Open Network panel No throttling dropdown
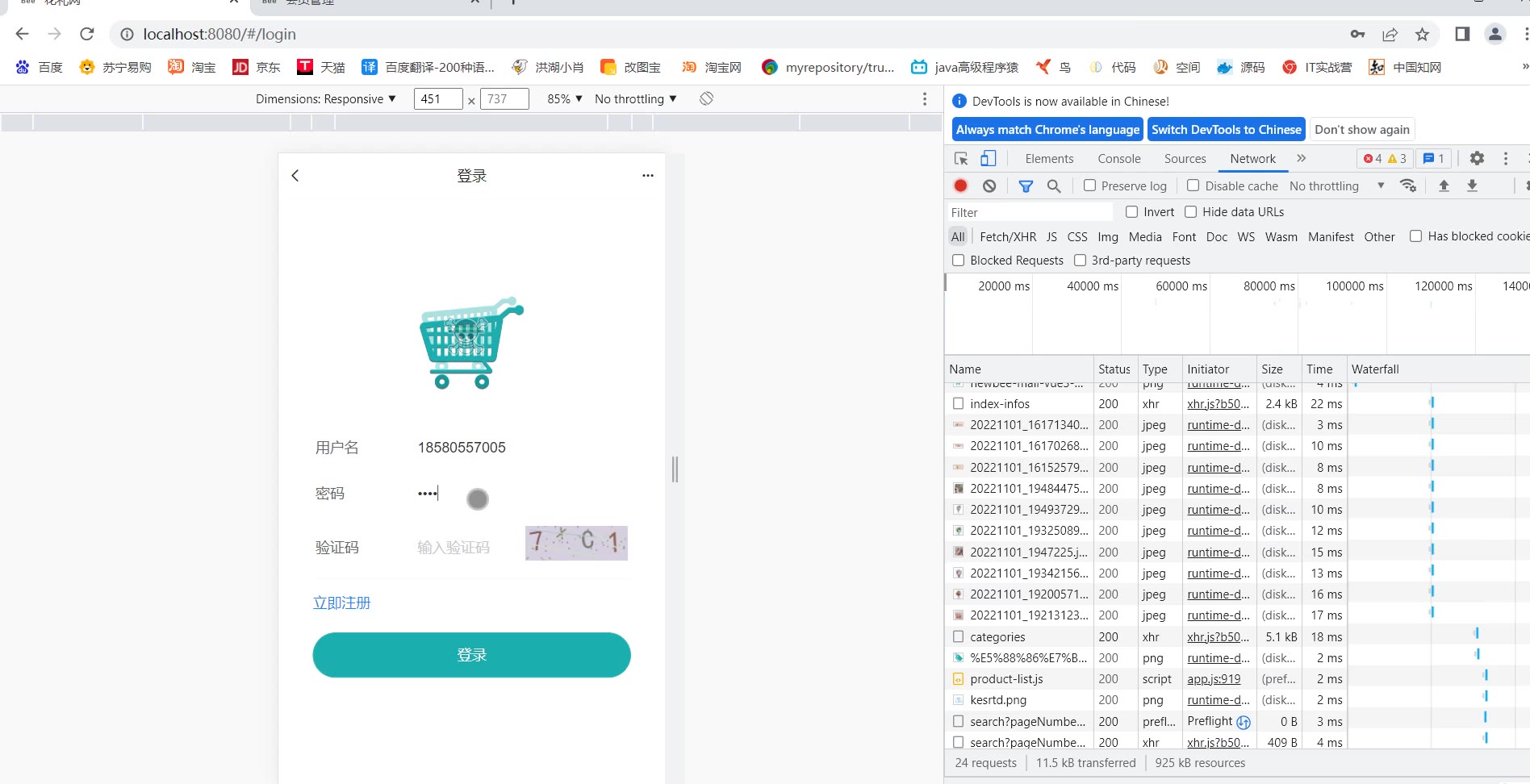The image size is (1530, 784). (1336, 186)
